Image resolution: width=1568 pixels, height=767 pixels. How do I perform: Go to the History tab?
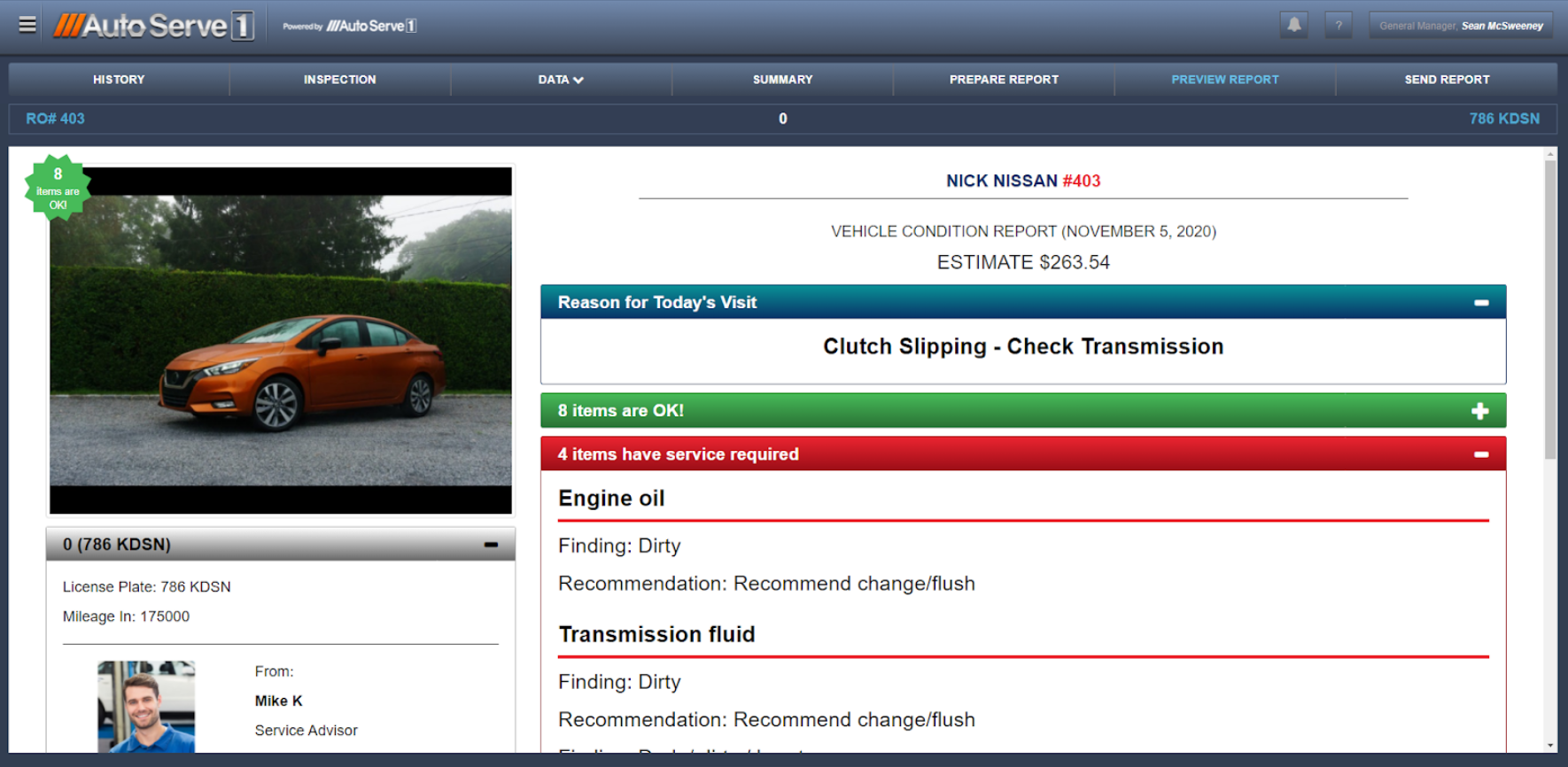point(119,80)
